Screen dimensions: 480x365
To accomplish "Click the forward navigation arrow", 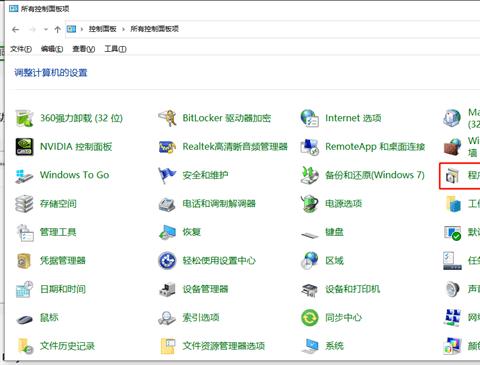I will [32, 30].
